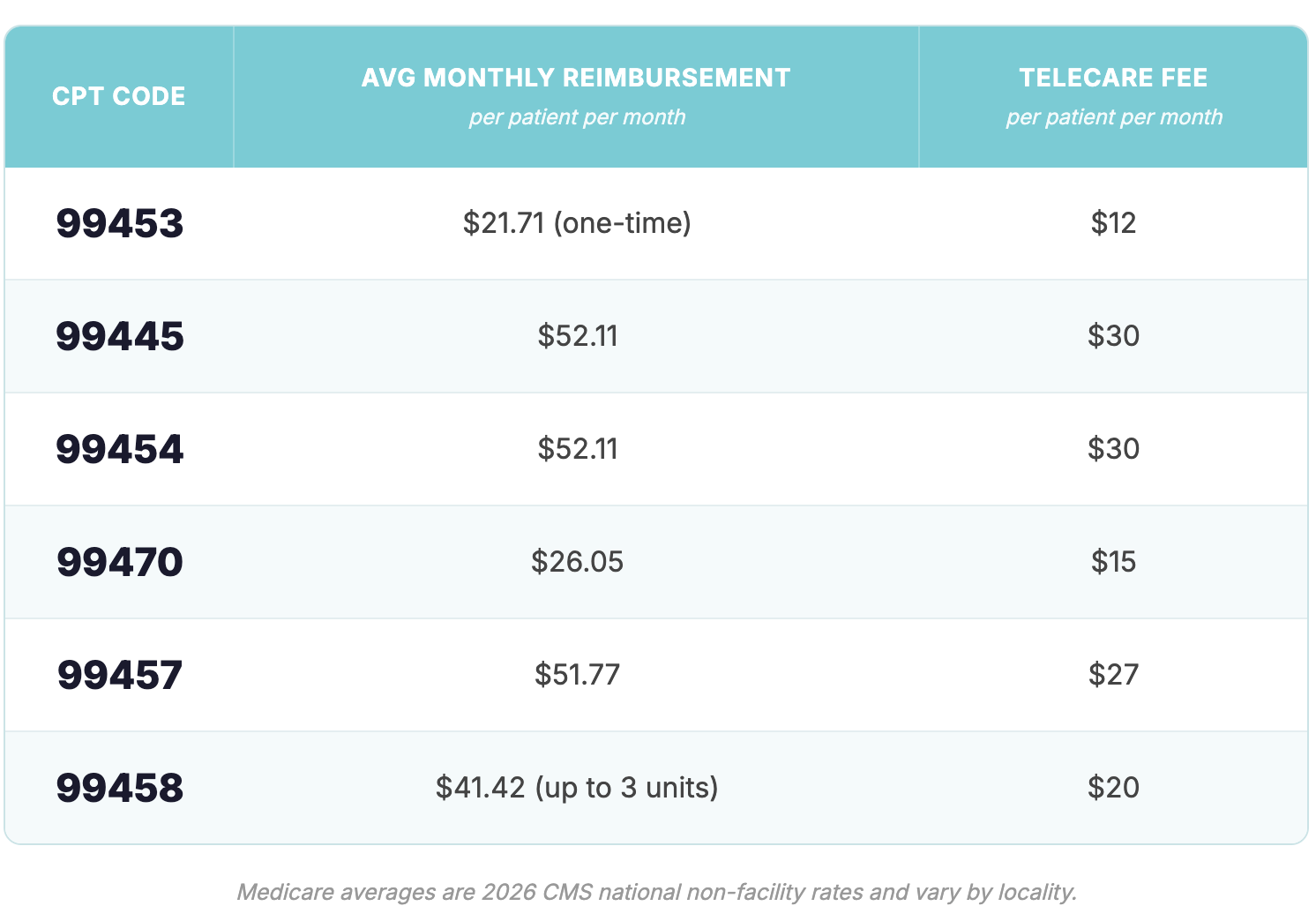Image resolution: width=1316 pixels, height=921 pixels.
Task: Choose CPT code 99470
Action: (120, 562)
